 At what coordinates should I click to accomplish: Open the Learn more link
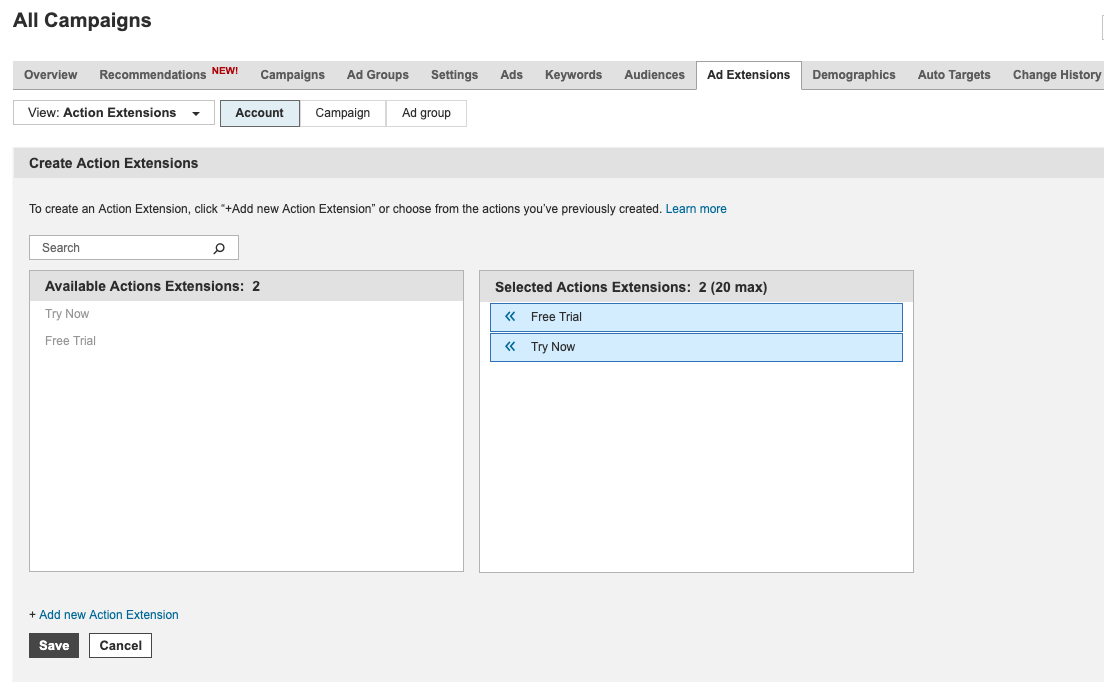coord(696,208)
